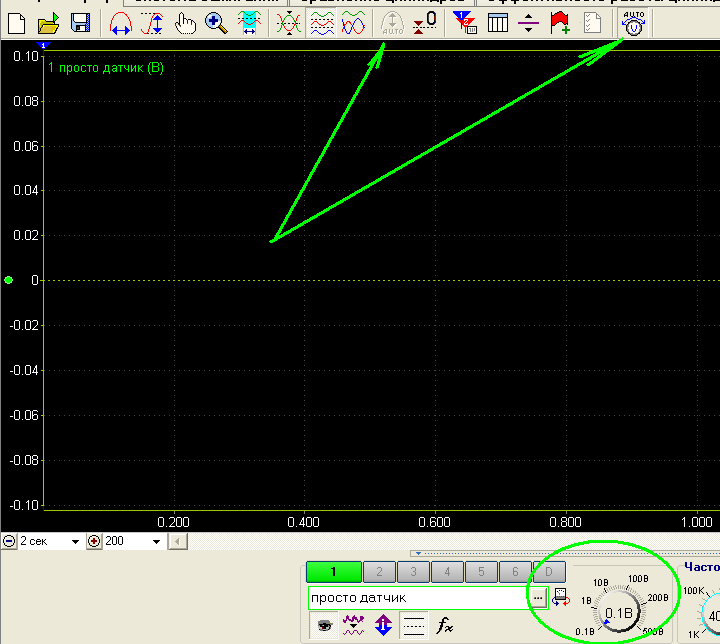720x644 pixels.
Task: Create a new blank oscillogram file
Action: click(x=17, y=23)
